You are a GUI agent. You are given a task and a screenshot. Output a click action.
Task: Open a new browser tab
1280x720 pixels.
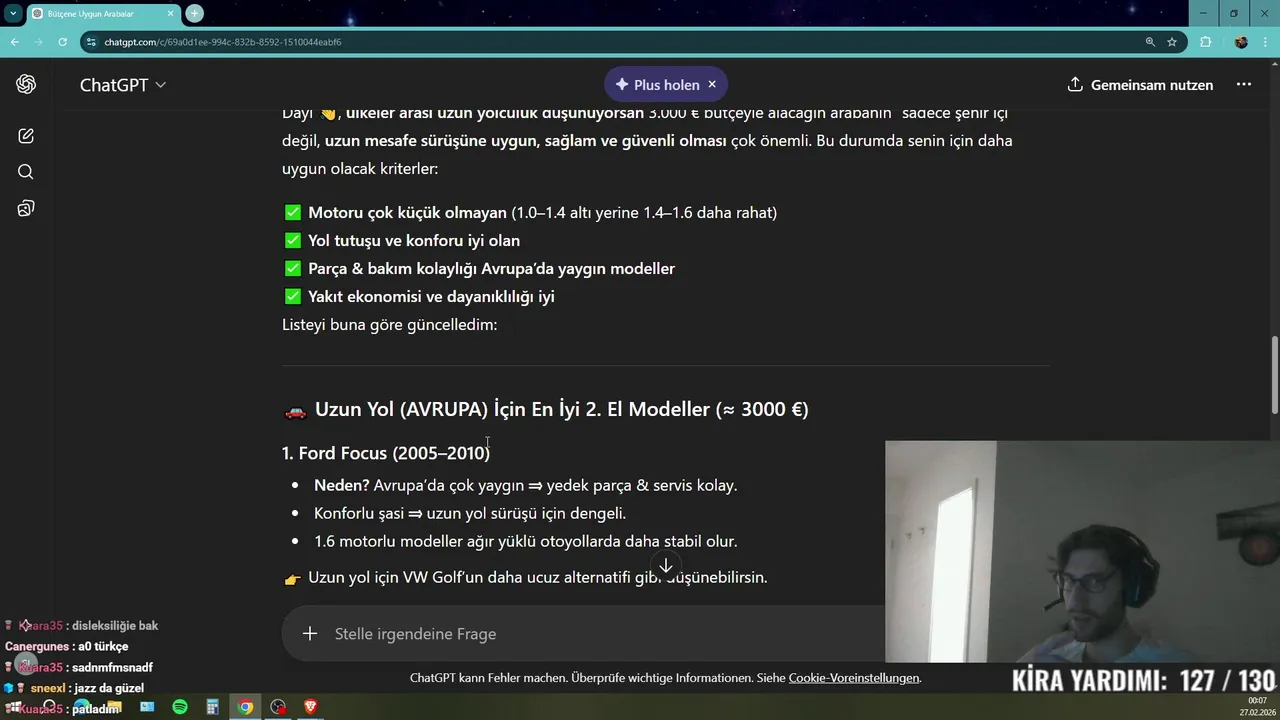(194, 14)
